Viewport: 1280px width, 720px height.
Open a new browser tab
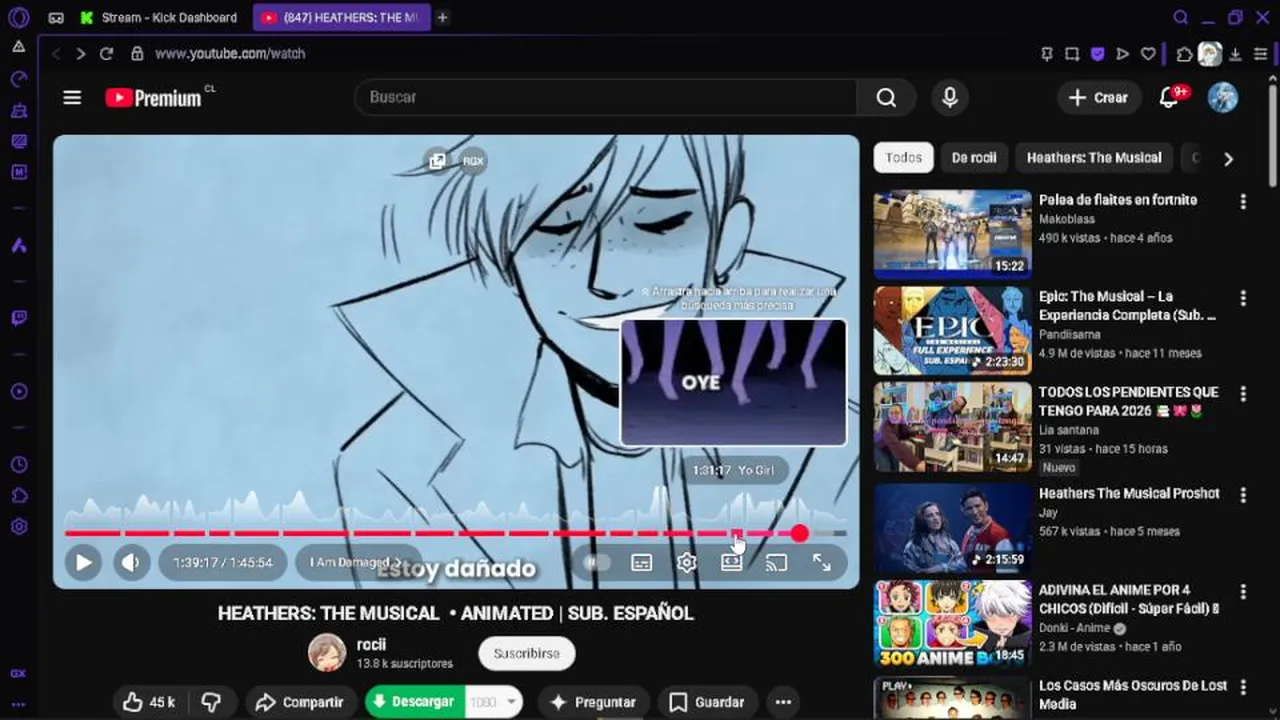[443, 17]
